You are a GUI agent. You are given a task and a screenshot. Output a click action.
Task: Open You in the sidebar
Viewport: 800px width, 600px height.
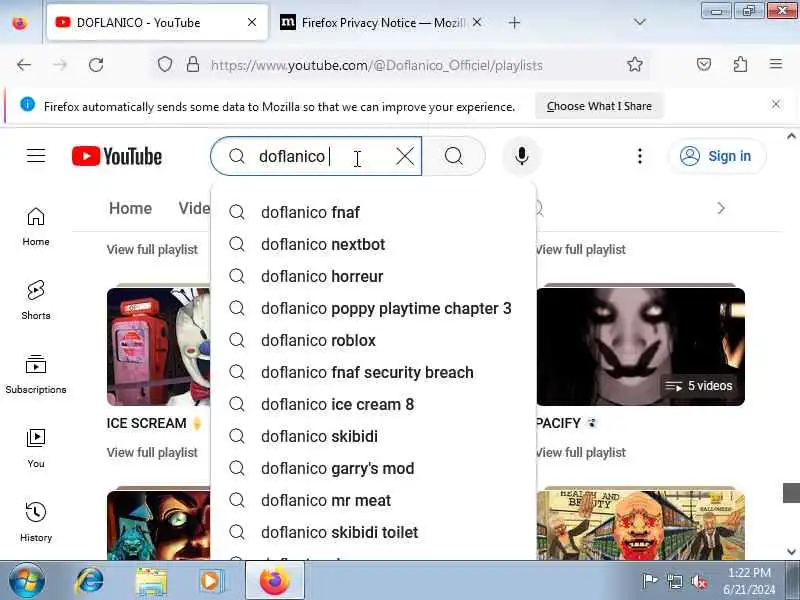[x=36, y=448]
